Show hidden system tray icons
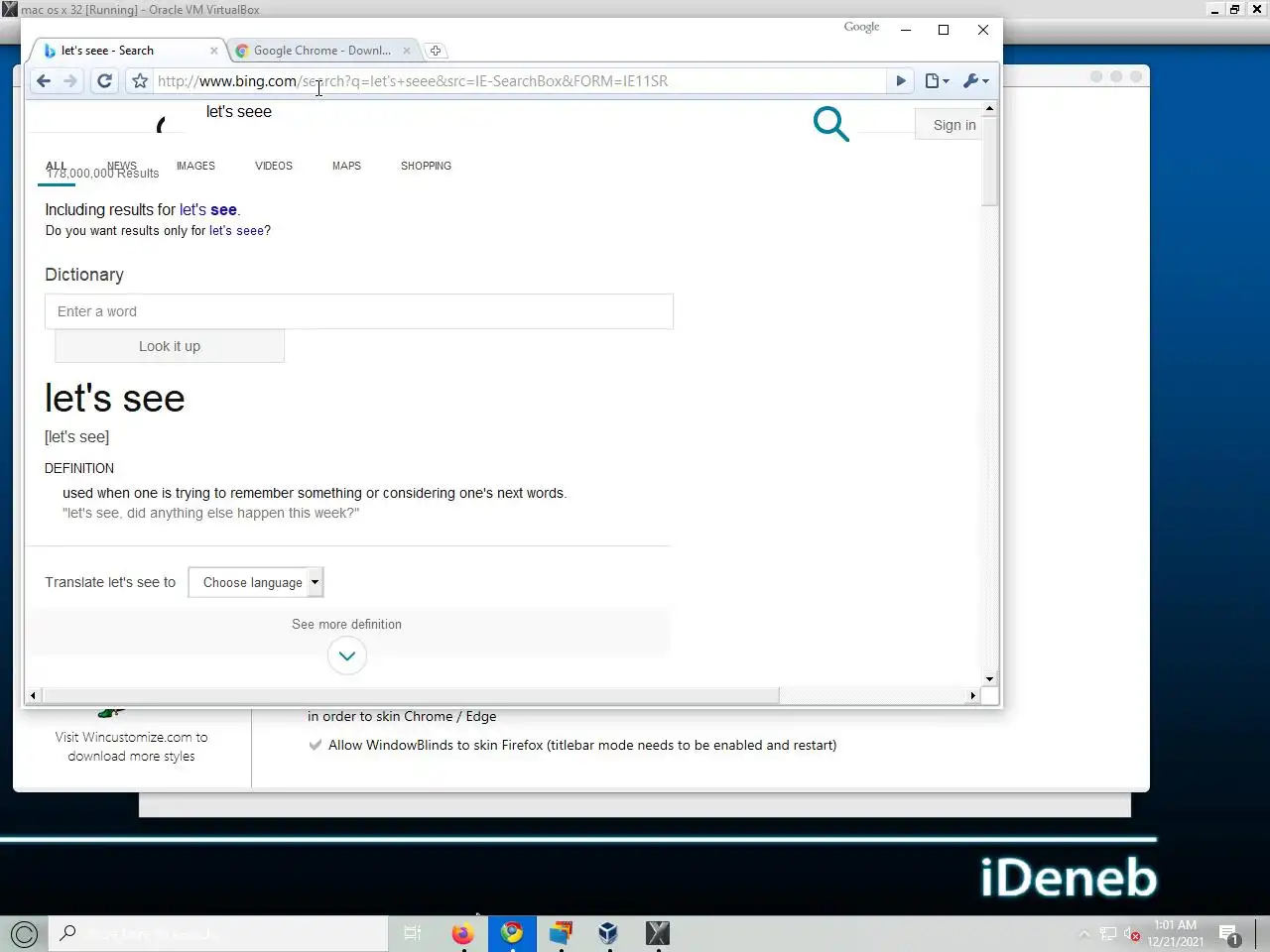This screenshot has height=952, width=1270. pos(1083,934)
